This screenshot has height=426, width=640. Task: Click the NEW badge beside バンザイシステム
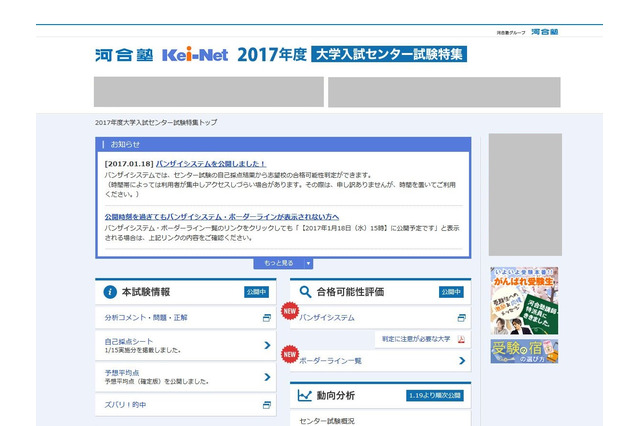[x=290, y=311]
